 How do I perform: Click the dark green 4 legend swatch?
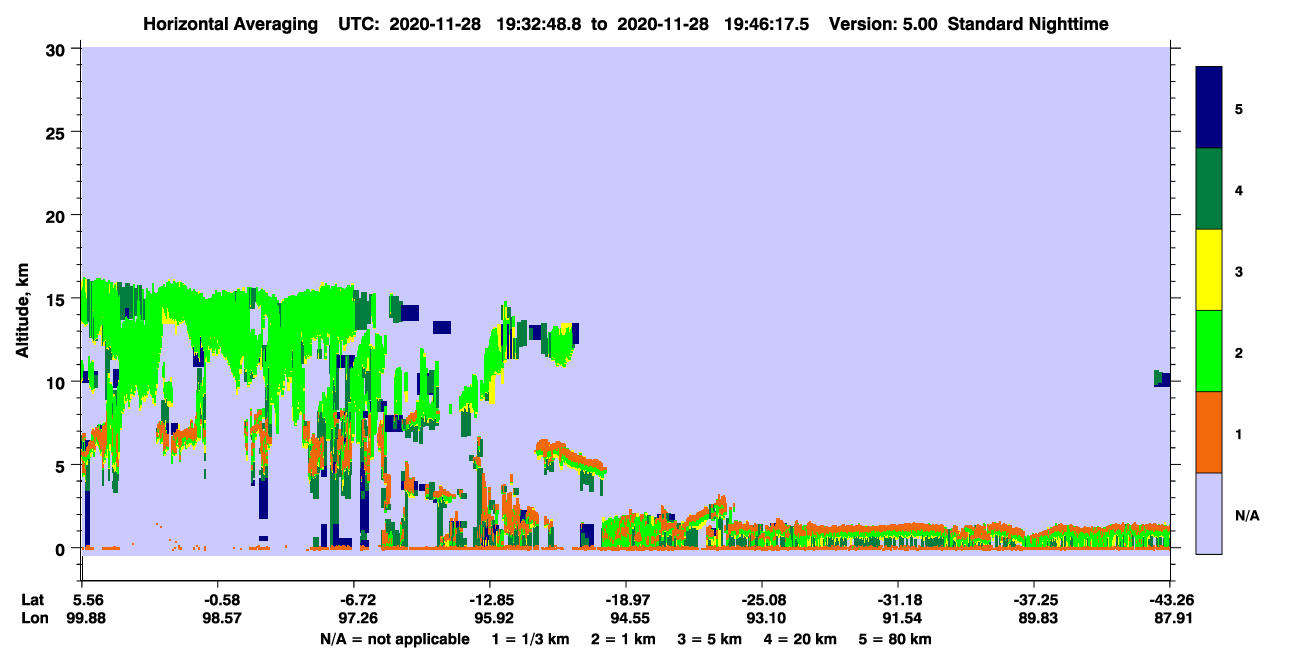coord(1209,189)
